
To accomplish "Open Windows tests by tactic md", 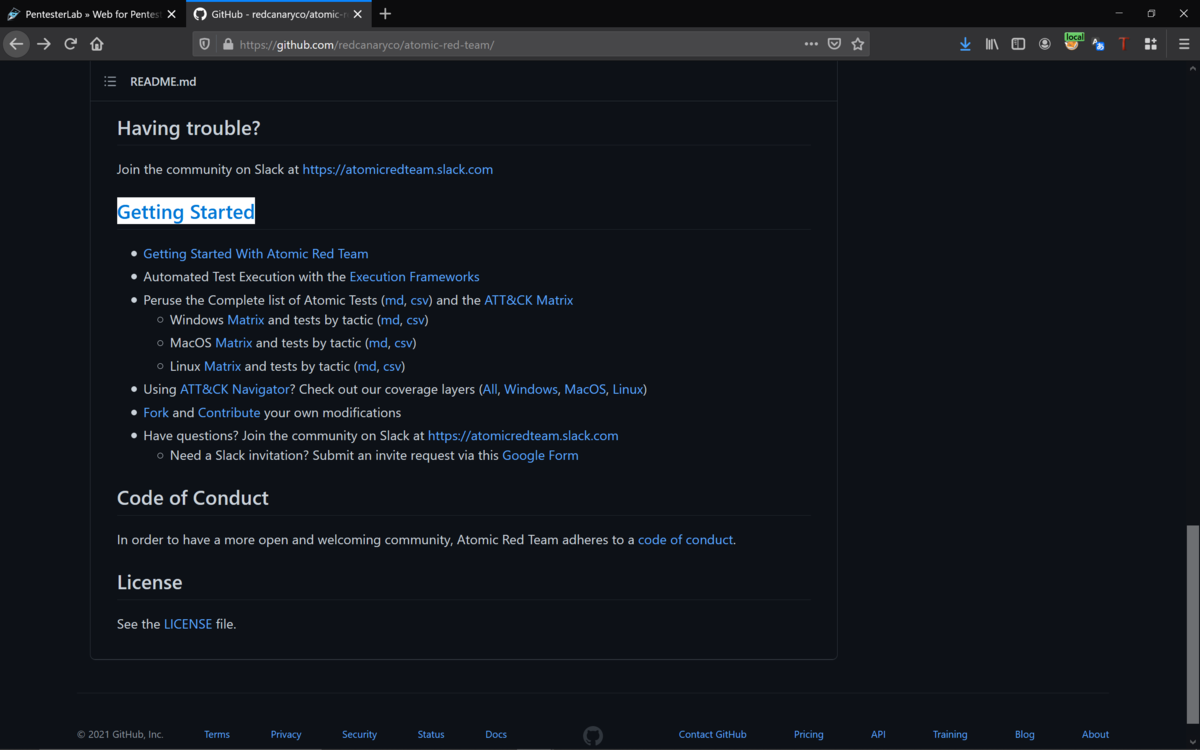I will pyautogui.click(x=390, y=320).
